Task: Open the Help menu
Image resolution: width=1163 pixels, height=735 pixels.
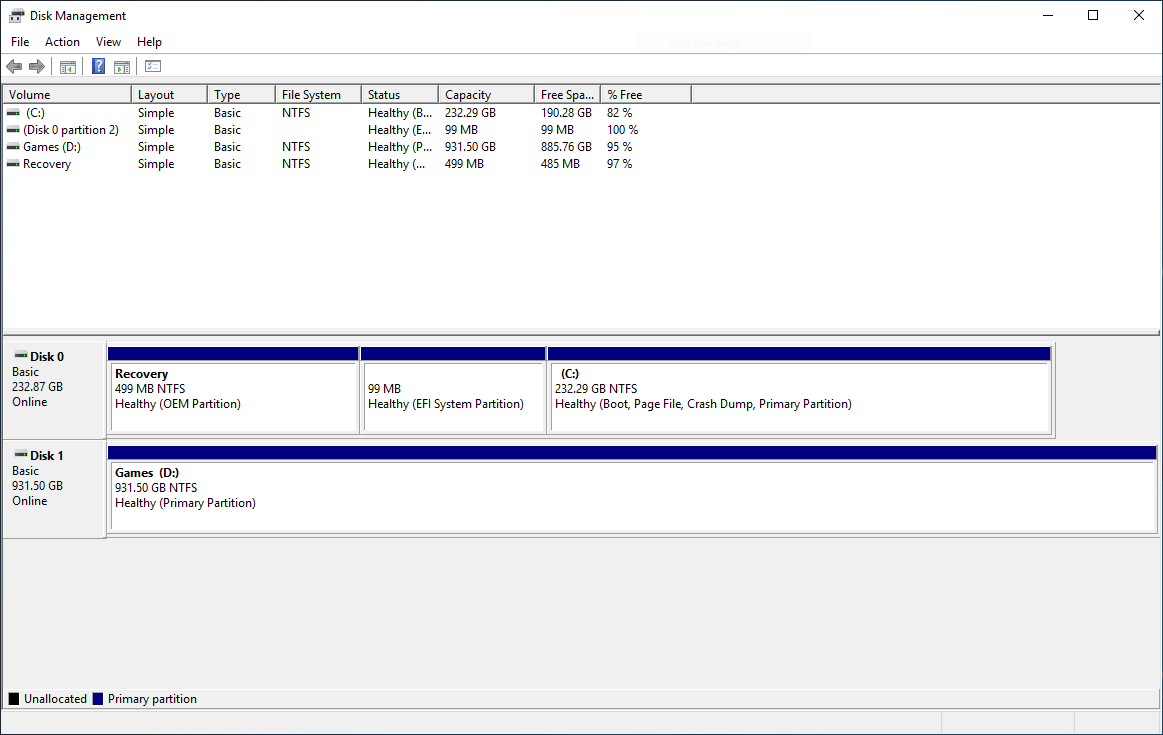Action: click(149, 41)
